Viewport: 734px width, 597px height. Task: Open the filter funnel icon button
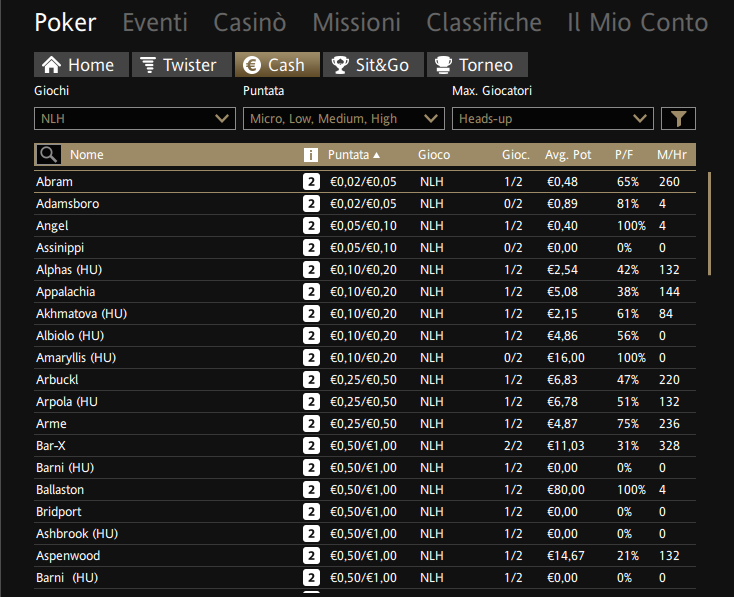[x=678, y=118]
